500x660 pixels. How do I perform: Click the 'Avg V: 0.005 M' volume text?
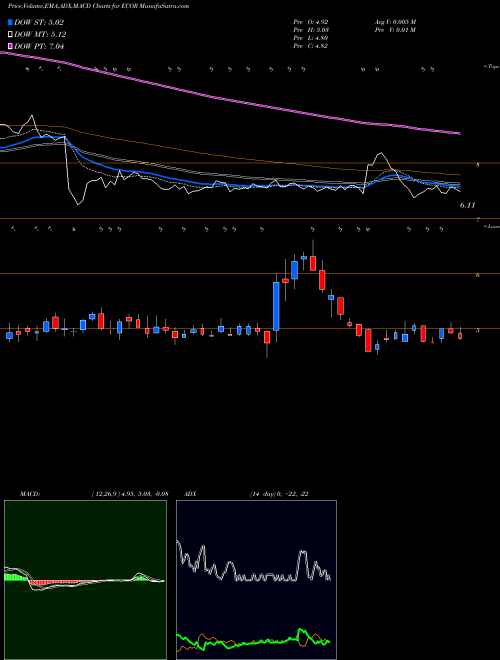395,22
